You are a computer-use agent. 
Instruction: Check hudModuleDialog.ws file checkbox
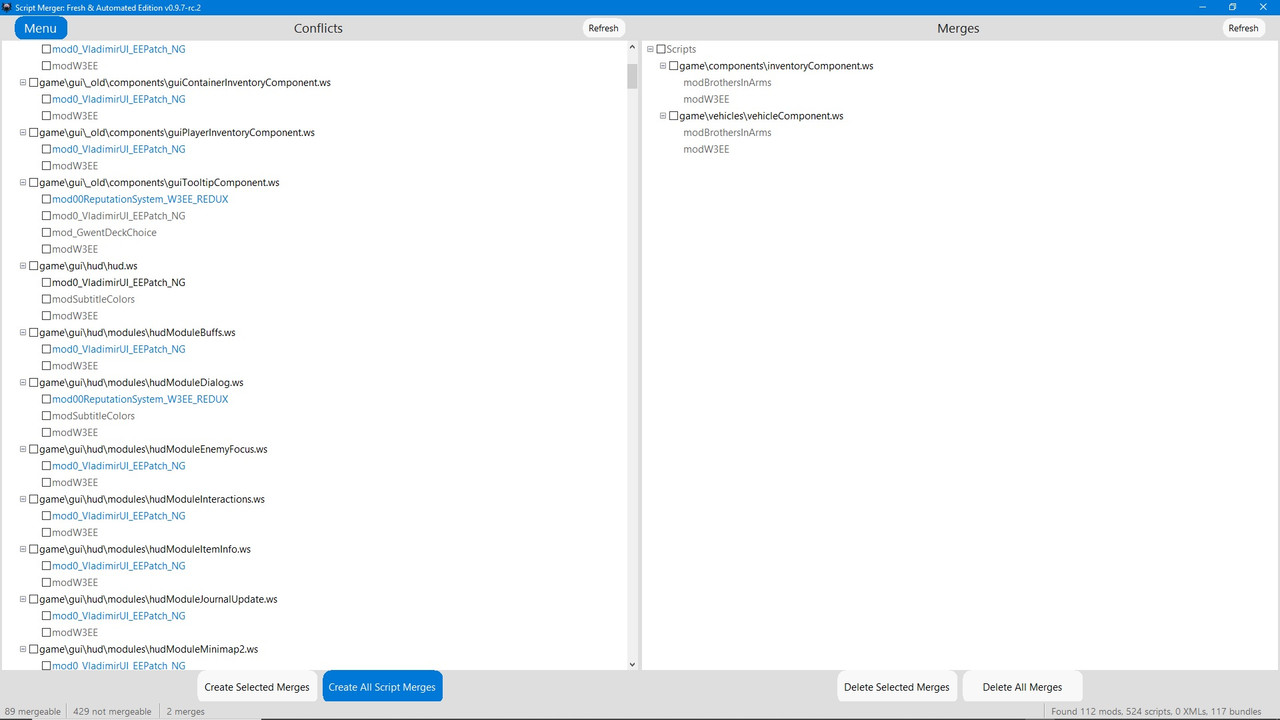pyautogui.click(x=34, y=382)
